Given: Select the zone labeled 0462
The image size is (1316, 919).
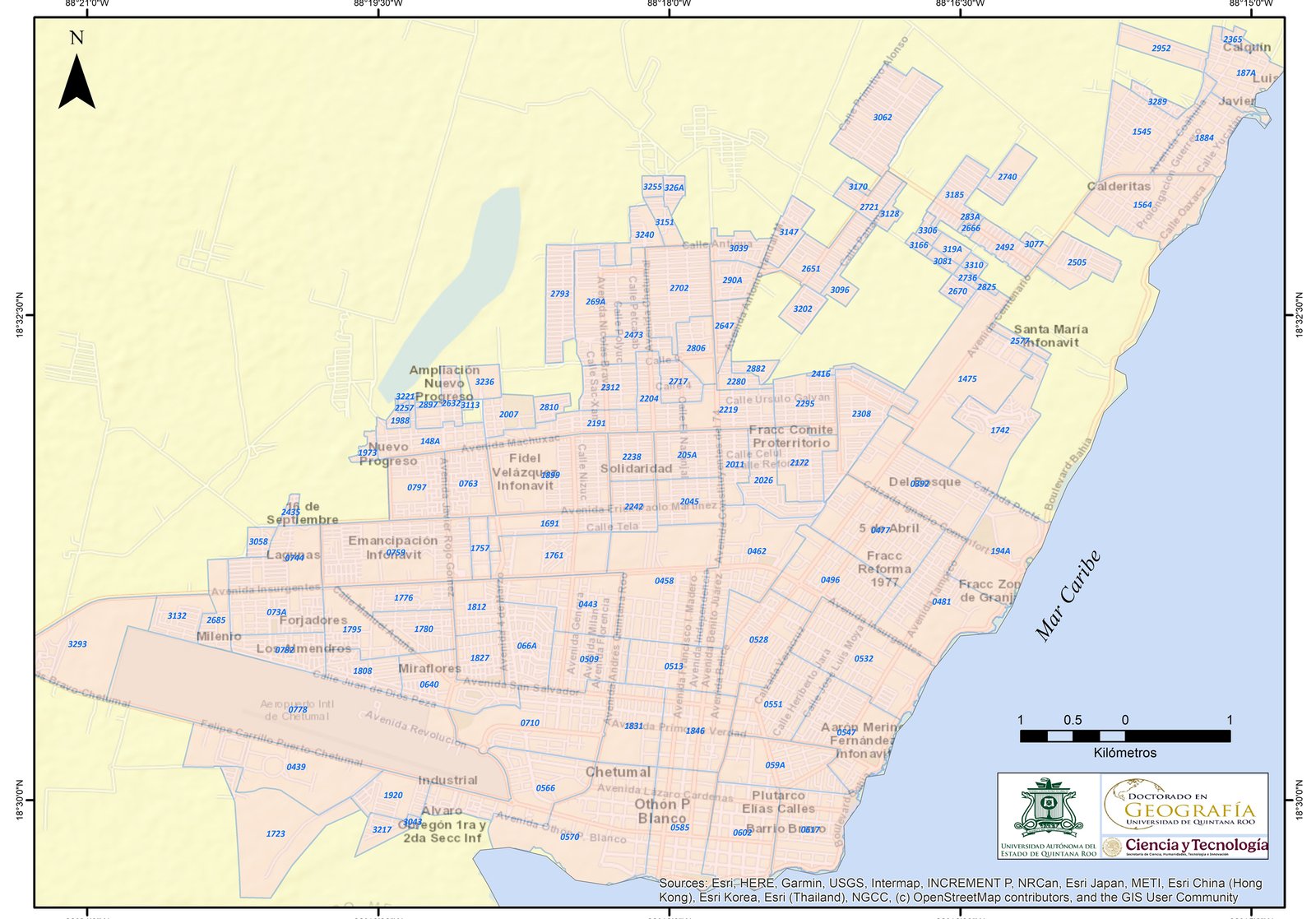Looking at the screenshot, I should pos(757,551).
